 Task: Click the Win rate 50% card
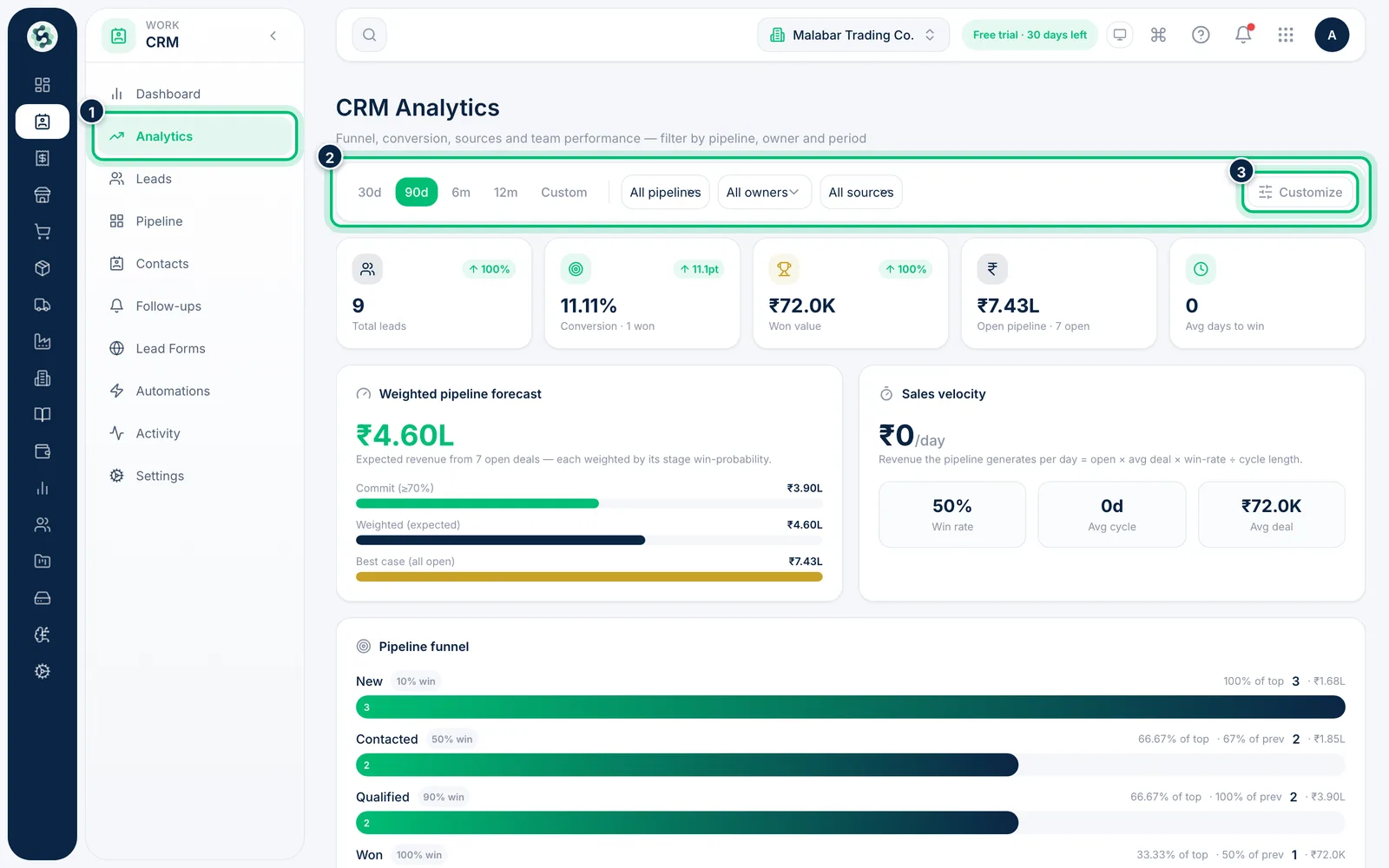pos(952,515)
